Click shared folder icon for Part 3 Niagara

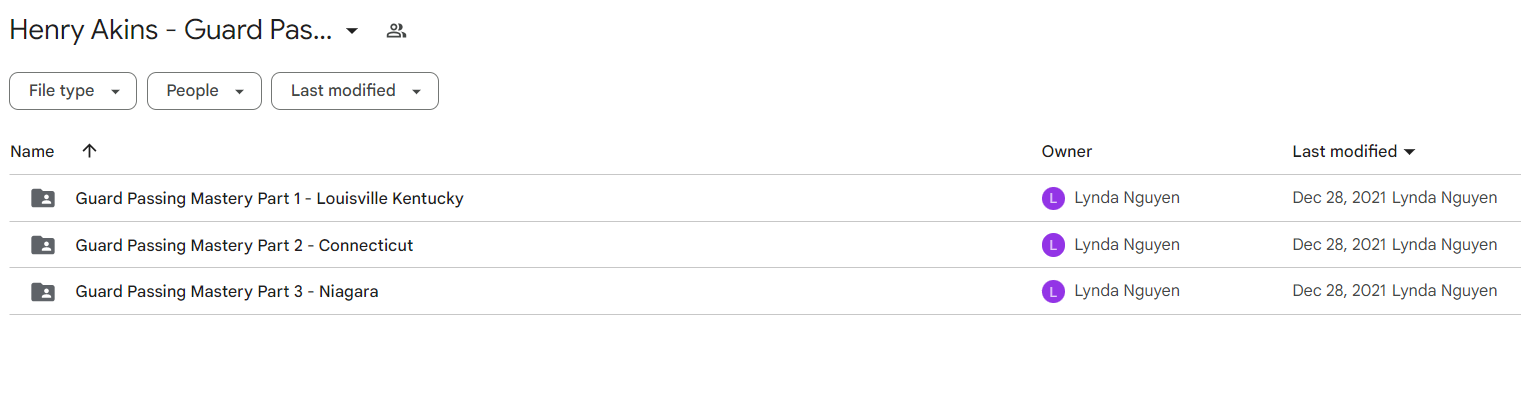[43, 292]
